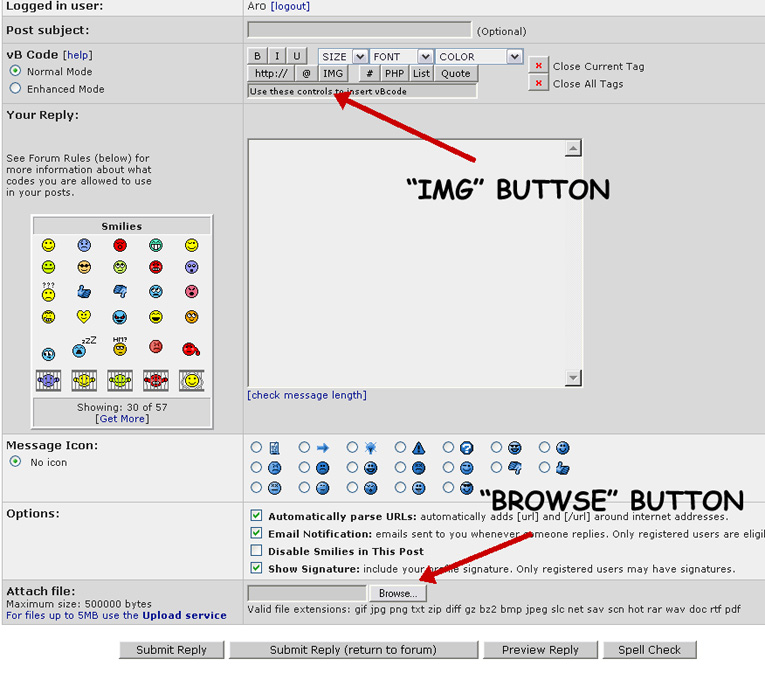Click the IMG button in vB Code toolbar
Image resolution: width=765 pixels, height=673 pixels.
[x=333, y=74]
